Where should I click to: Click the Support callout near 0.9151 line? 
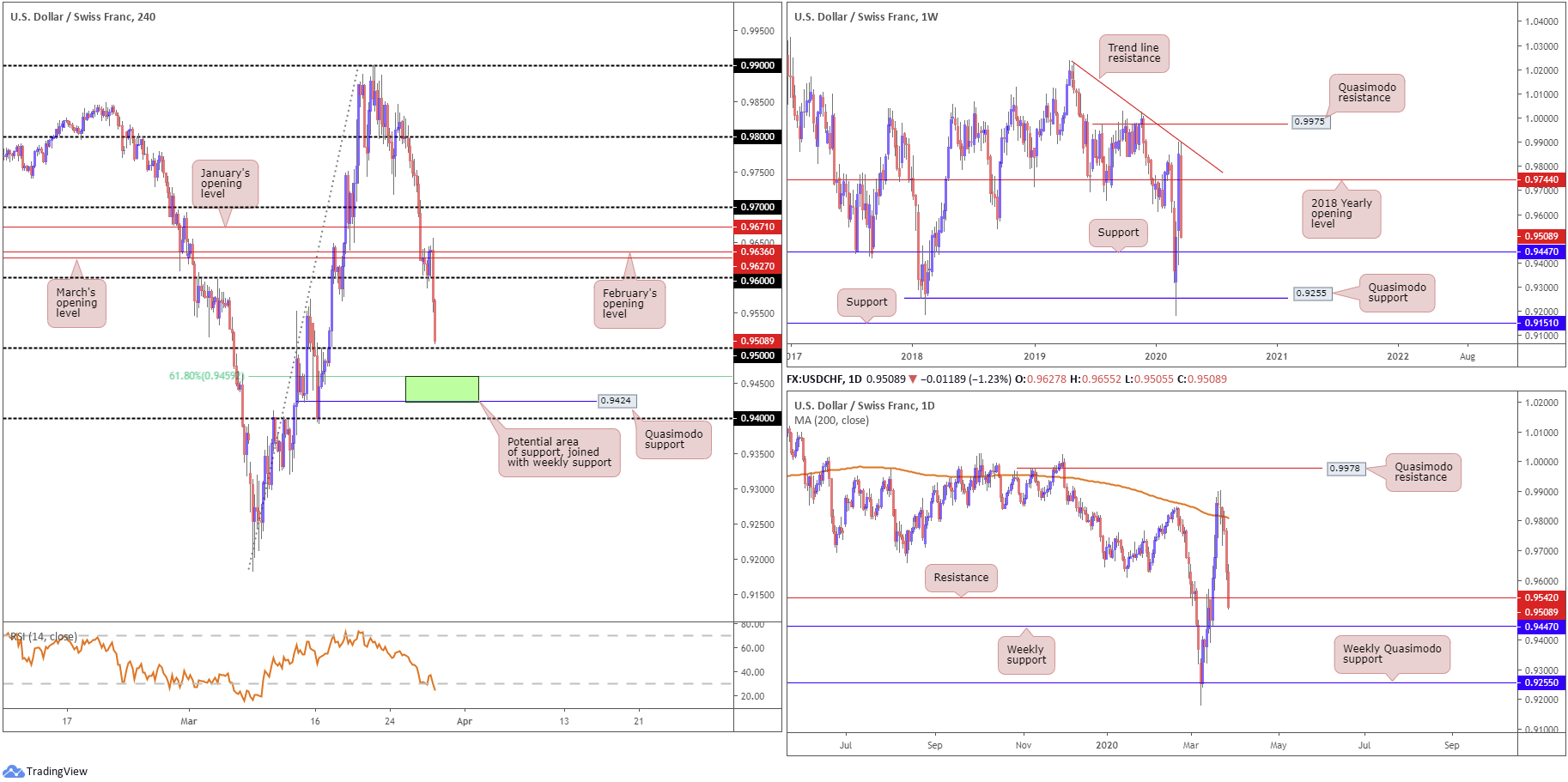tap(866, 302)
